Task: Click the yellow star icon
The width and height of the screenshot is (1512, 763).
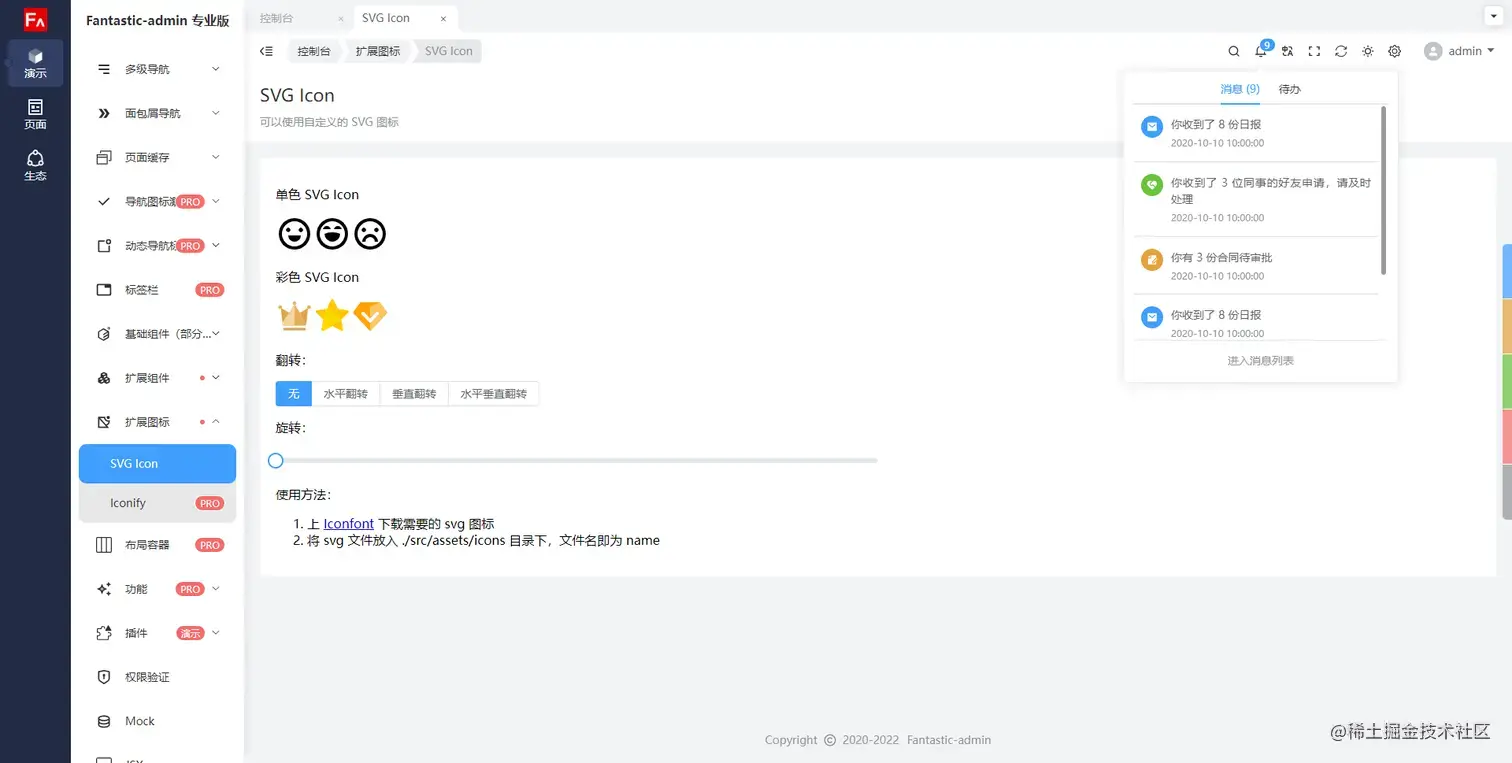Action: point(332,316)
